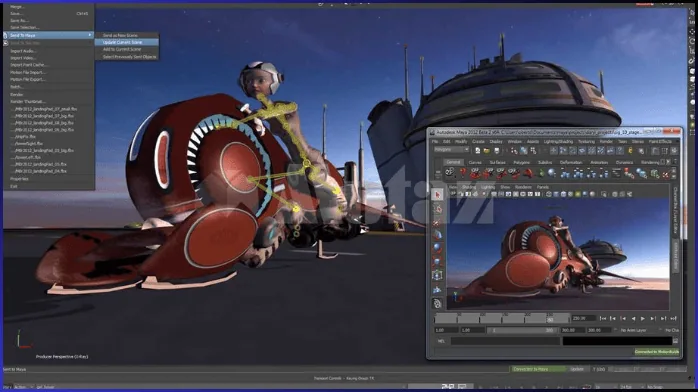Select the Rotate tool sphere icon in Maya
The width and height of the screenshot is (698, 392).
click(x=437, y=248)
